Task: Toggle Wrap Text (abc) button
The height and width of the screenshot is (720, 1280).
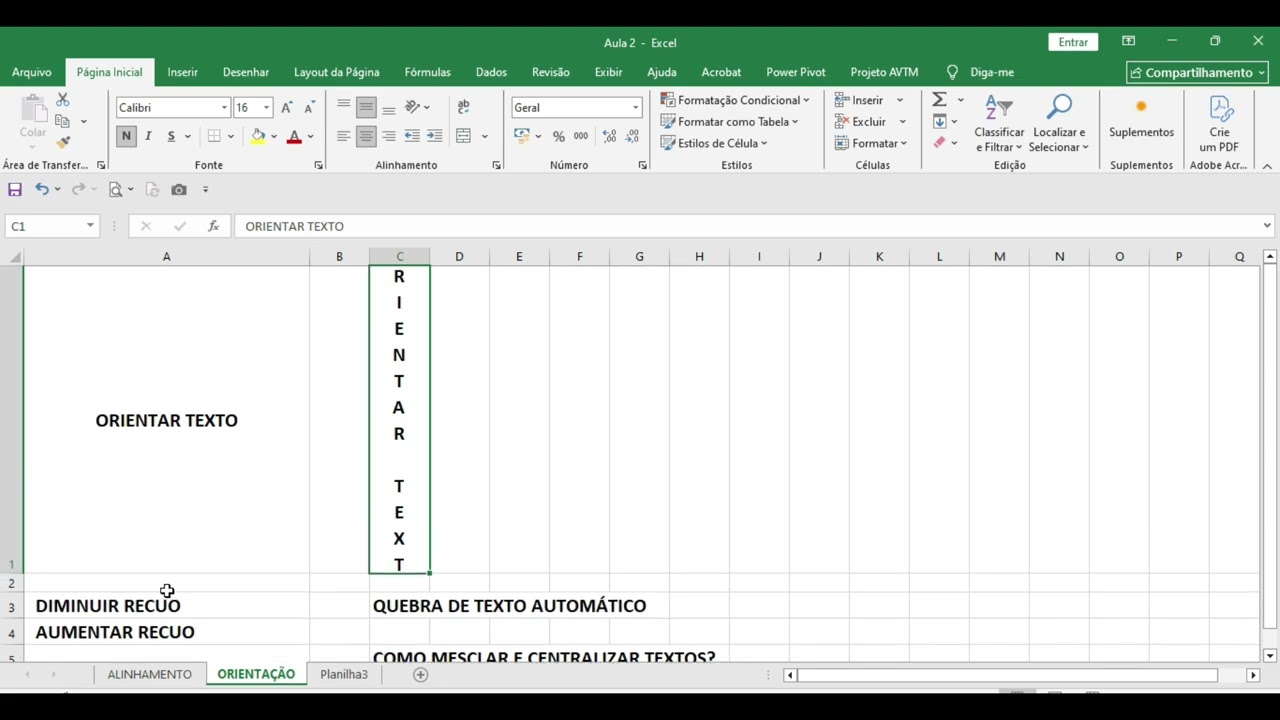Action: (463, 107)
